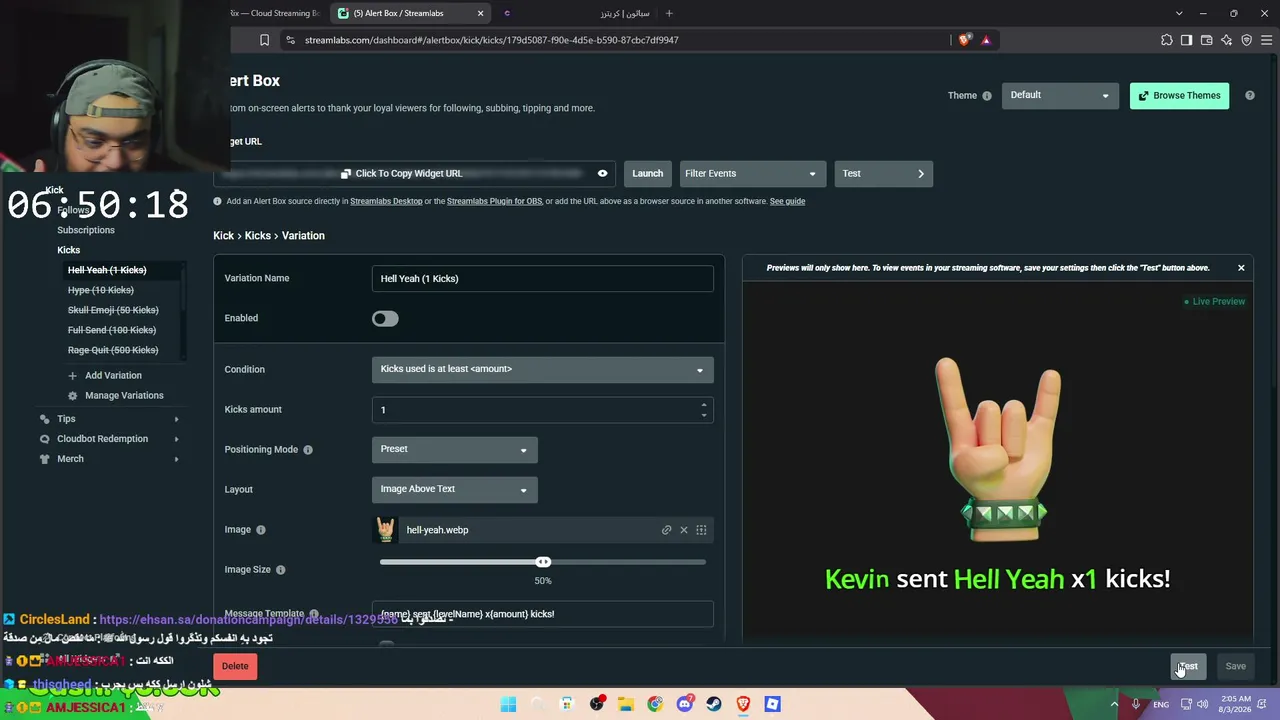Switch to the Alert Box / Streamlabs tab
Viewport: 1280px width, 720px height.
[410, 13]
